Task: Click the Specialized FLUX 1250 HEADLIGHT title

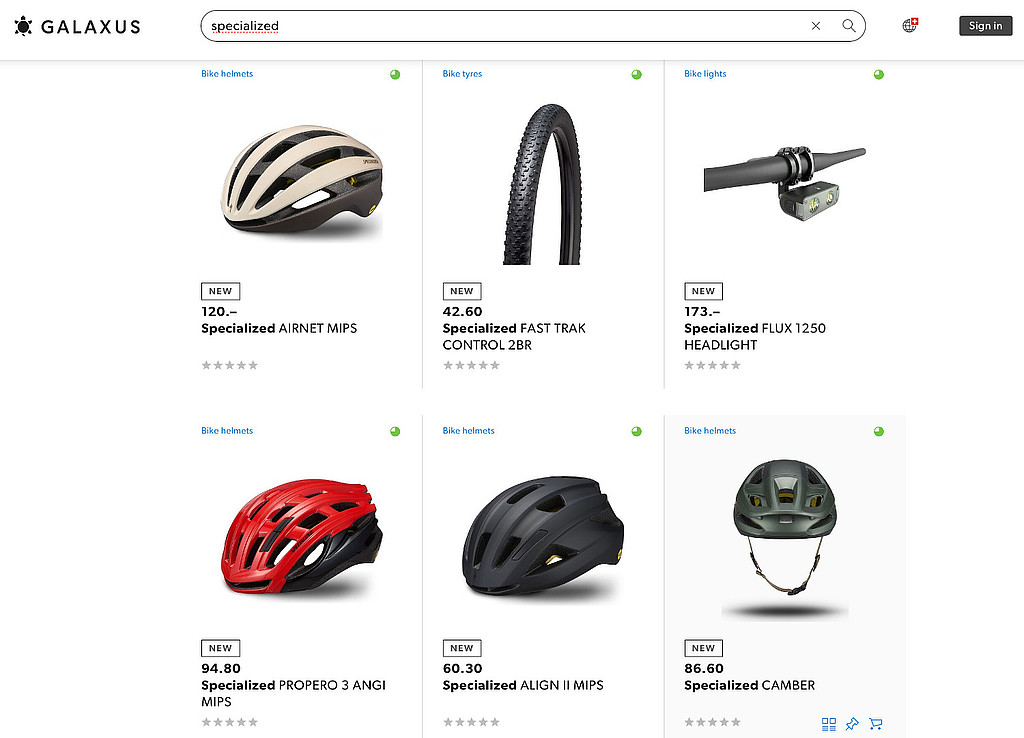Action: click(755, 336)
